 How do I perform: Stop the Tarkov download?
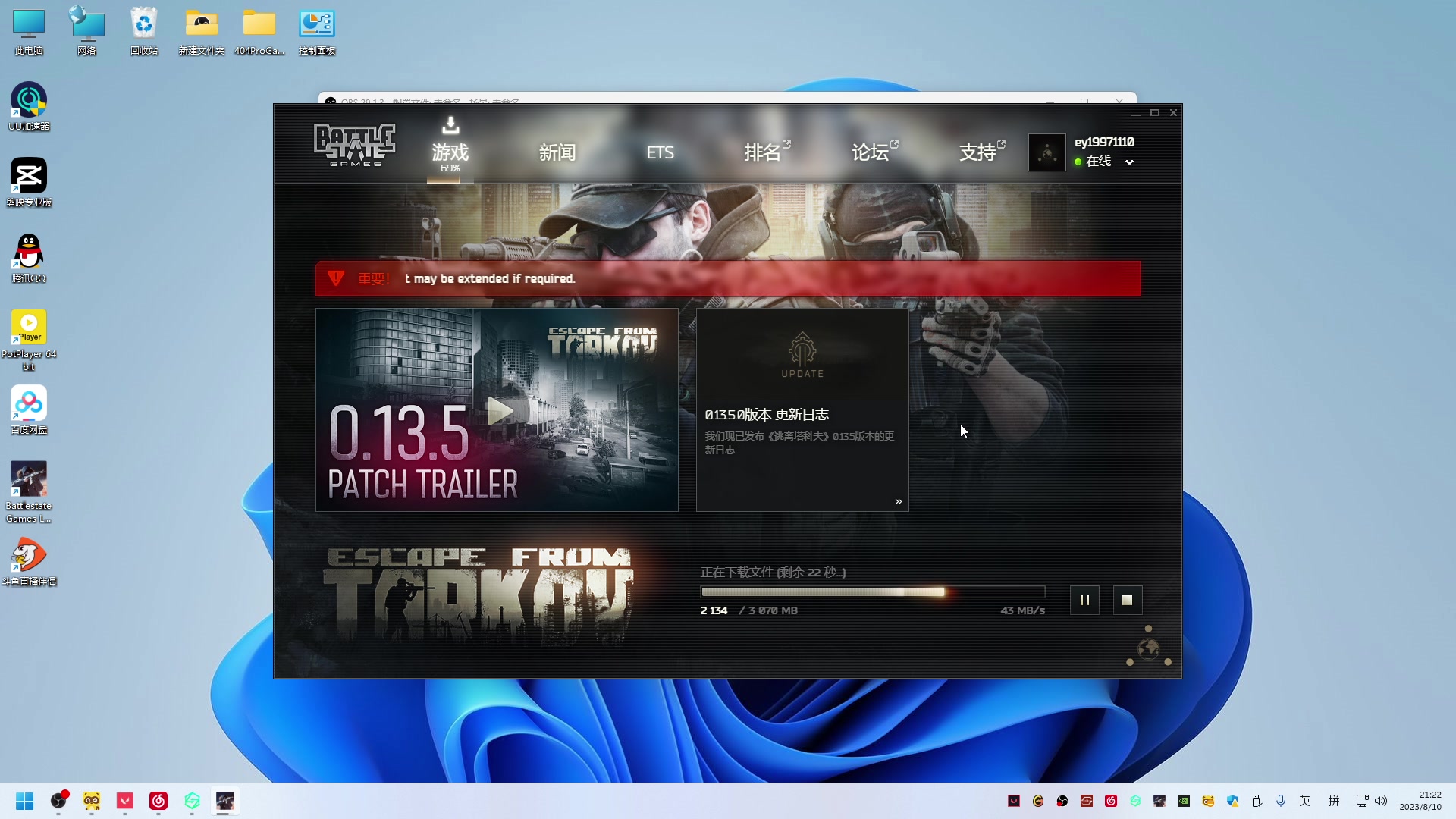(1127, 600)
